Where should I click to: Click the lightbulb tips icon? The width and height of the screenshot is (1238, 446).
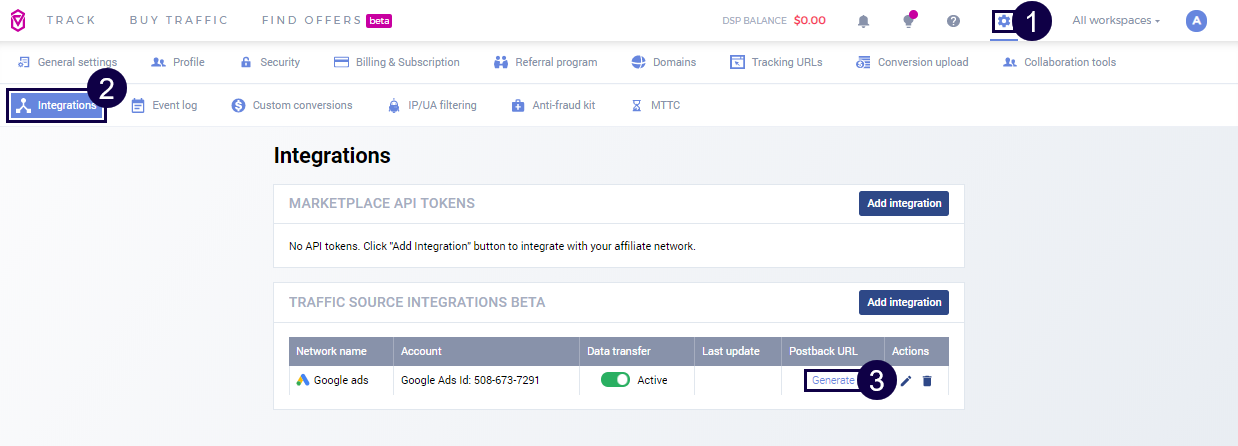tap(908, 21)
